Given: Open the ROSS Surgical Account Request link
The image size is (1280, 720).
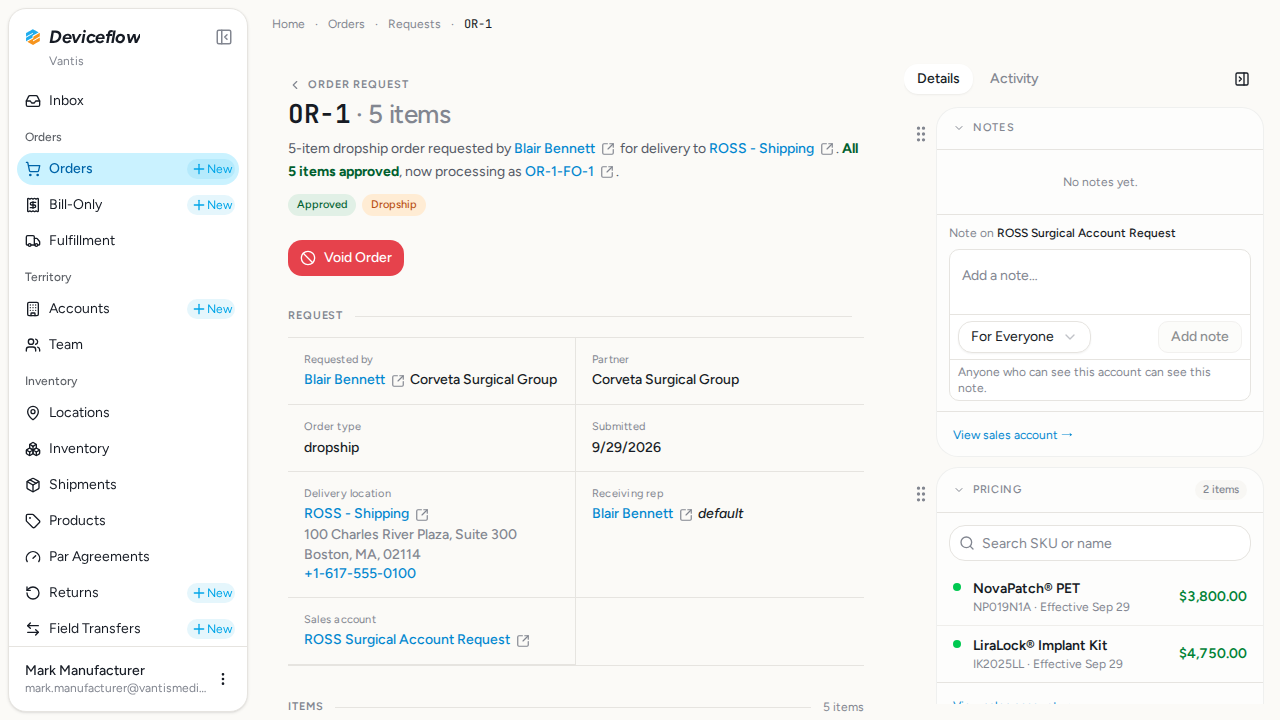Looking at the screenshot, I should (407, 640).
